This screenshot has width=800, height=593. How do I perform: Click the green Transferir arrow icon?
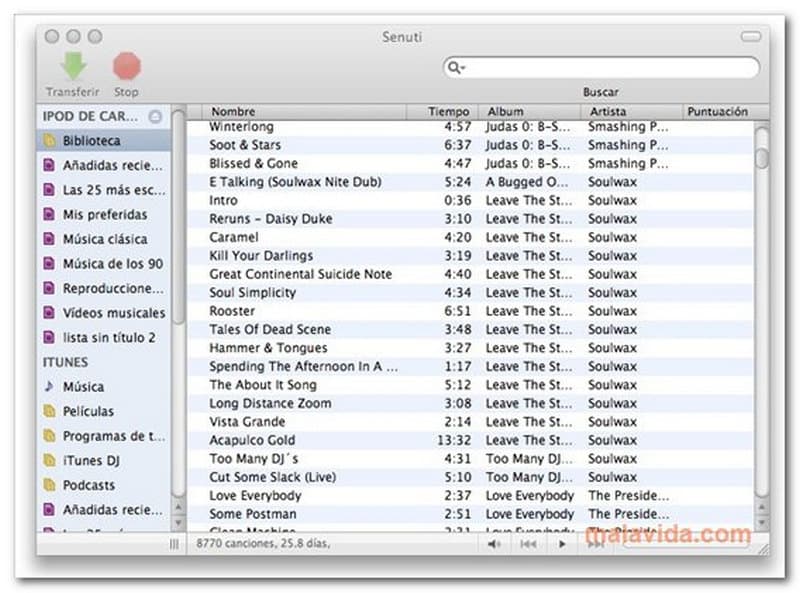(x=72, y=67)
